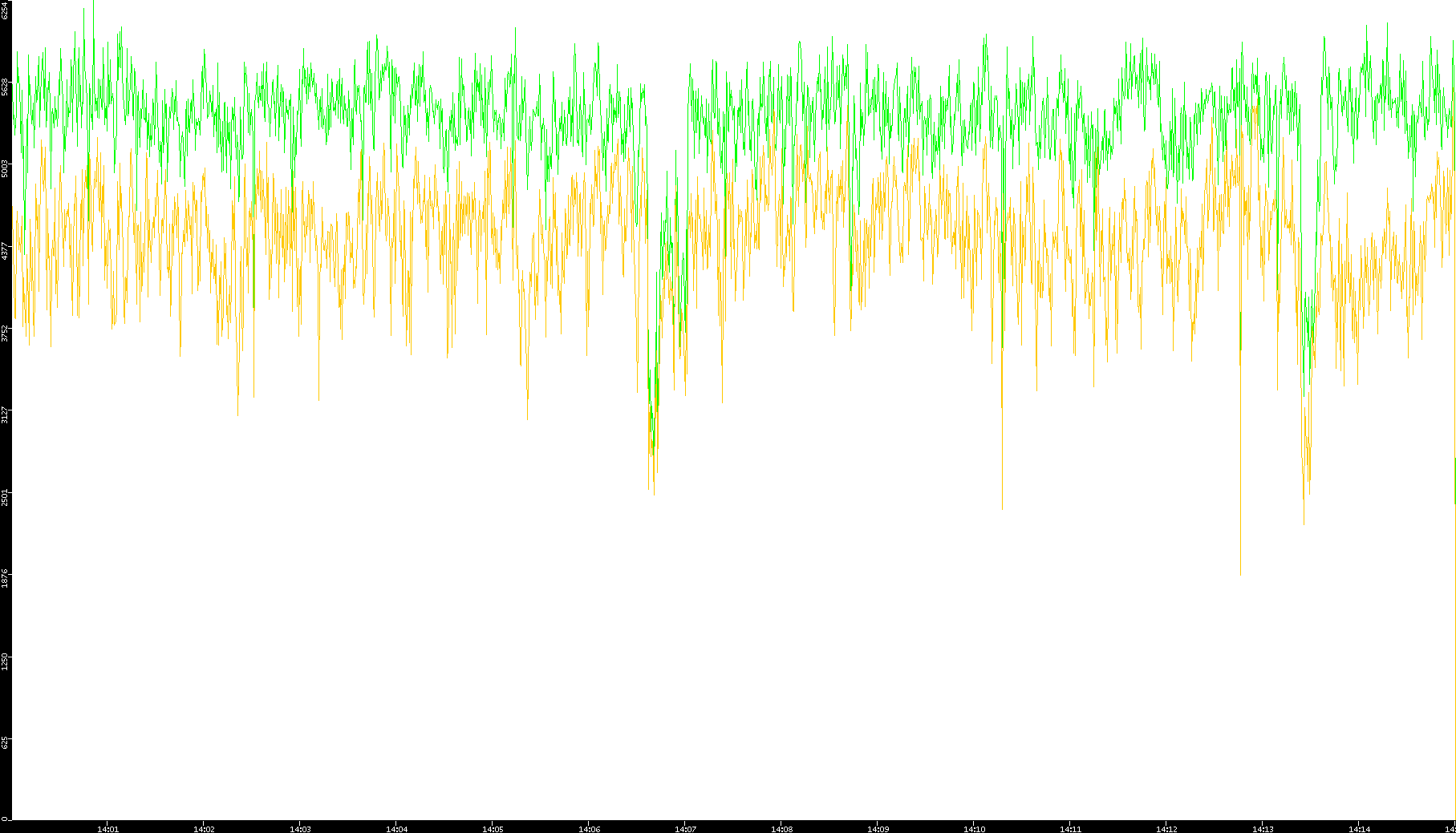Select the 14:06 time axis label

[589, 829]
